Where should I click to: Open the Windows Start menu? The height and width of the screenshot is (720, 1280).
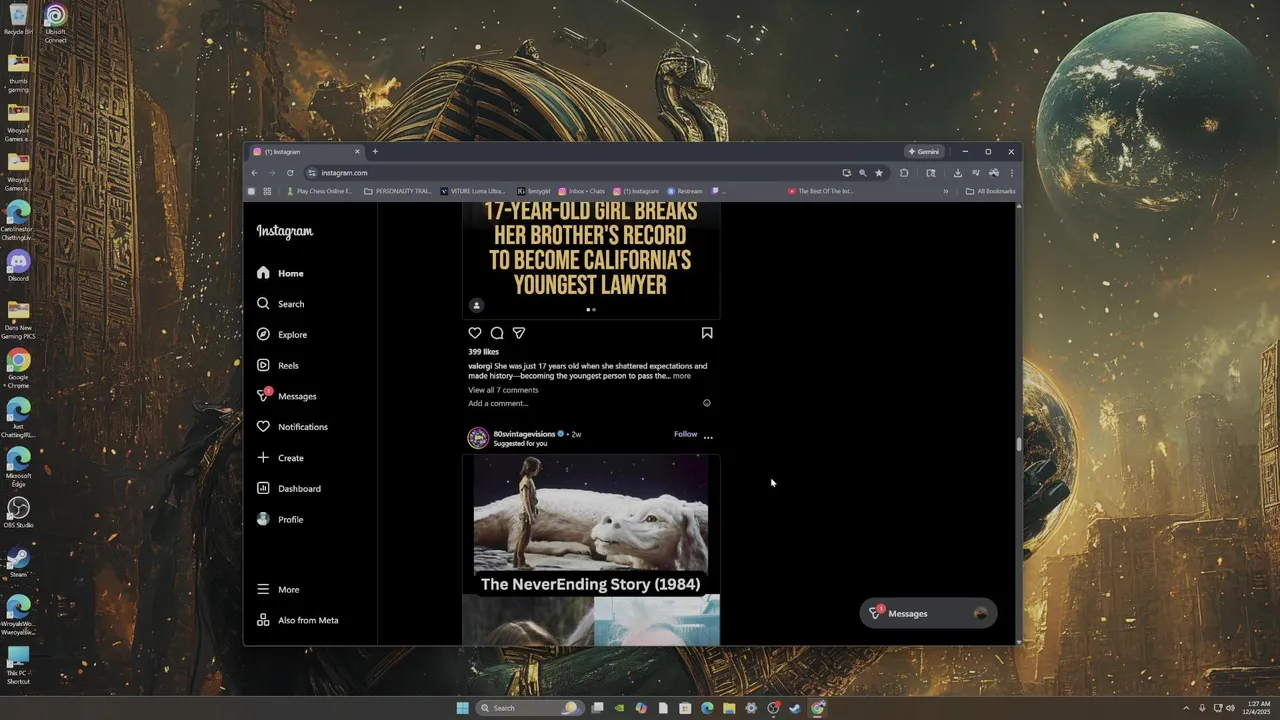pos(462,708)
